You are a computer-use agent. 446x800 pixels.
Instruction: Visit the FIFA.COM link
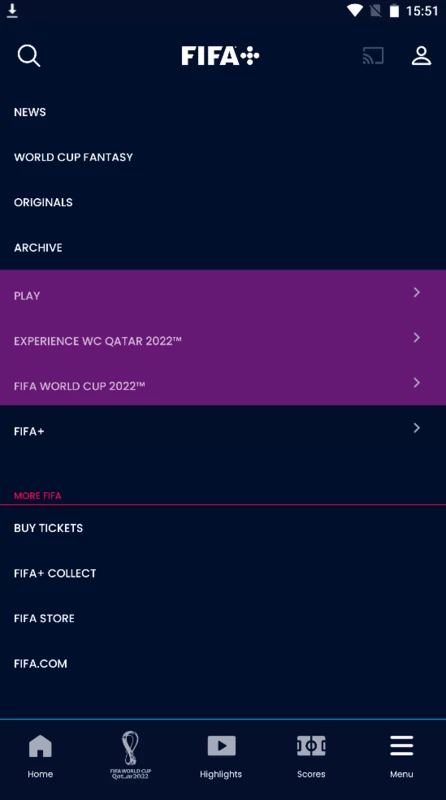pyautogui.click(x=40, y=664)
